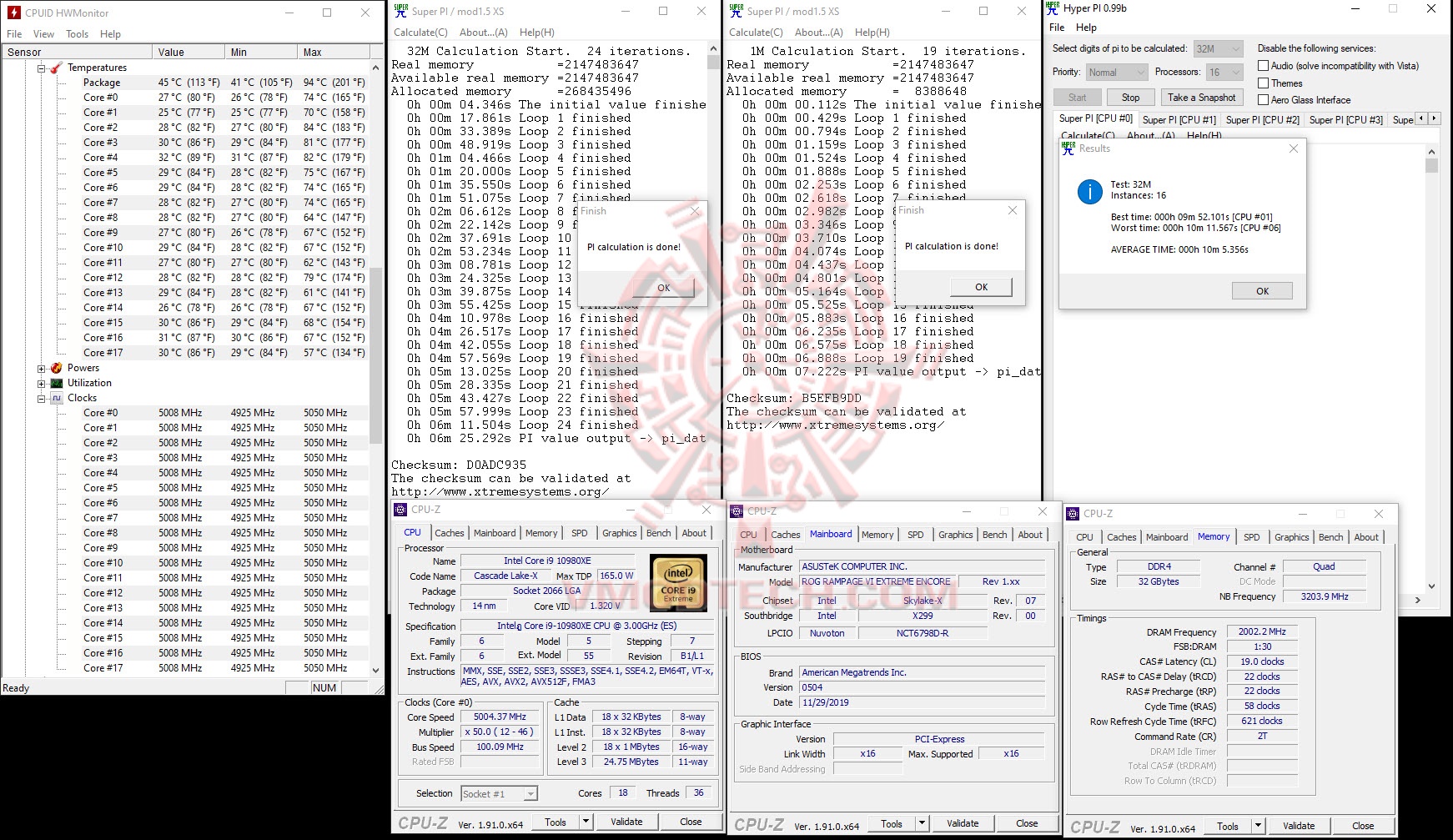Click the Tools button in CPU-Z CPU window

point(556,822)
